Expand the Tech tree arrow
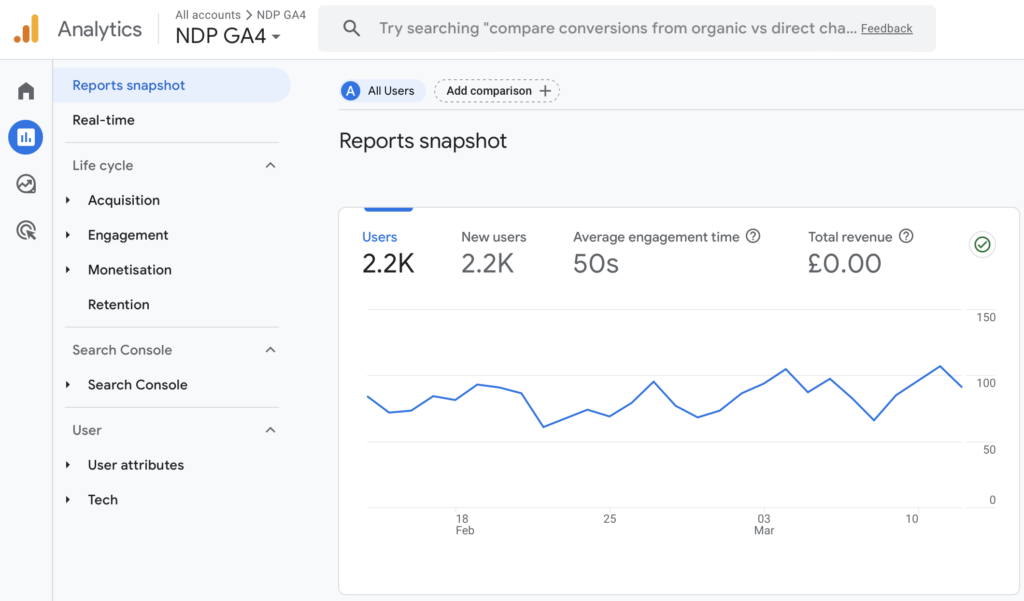Viewport: 1024px width, 601px height. [68, 499]
